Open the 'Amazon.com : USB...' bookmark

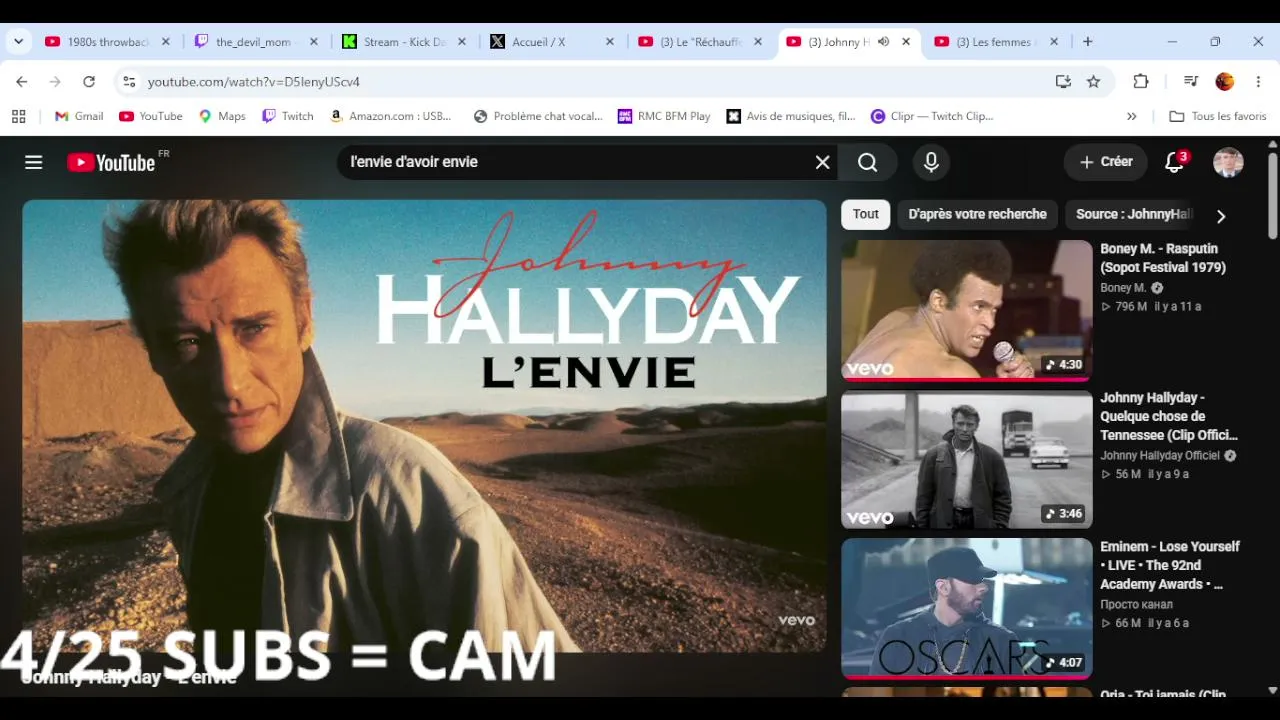(391, 116)
